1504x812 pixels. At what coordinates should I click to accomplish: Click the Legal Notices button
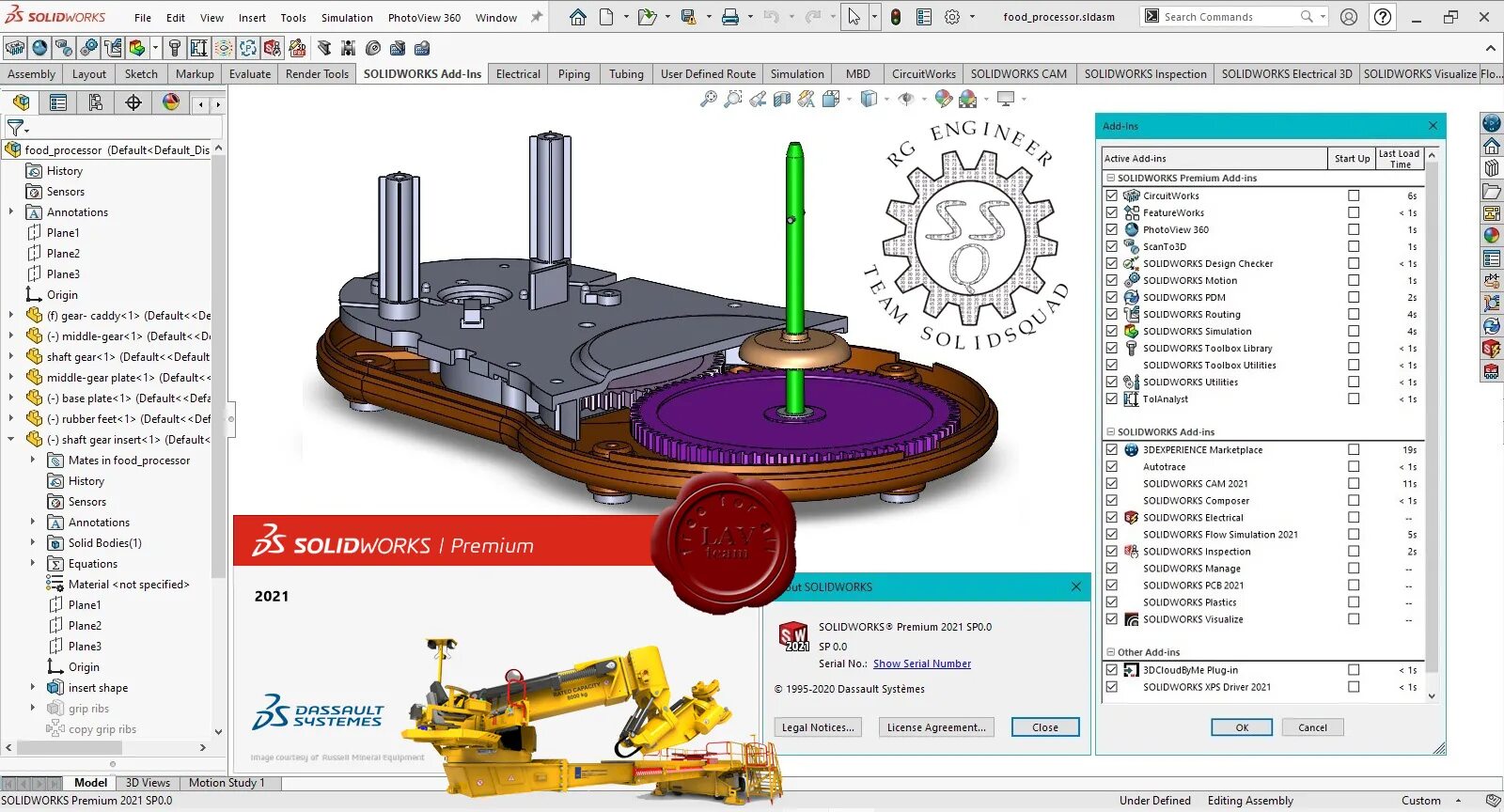pyautogui.click(x=818, y=727)
